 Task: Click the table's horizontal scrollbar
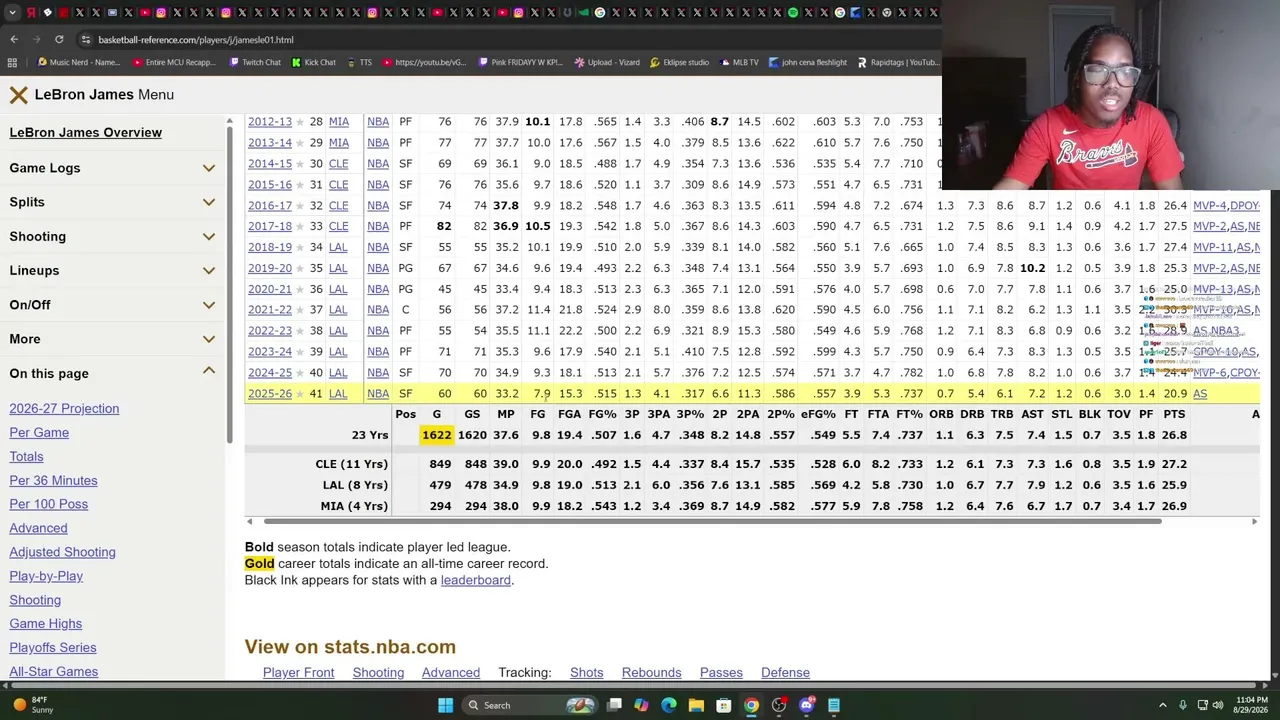click(712, 521)
